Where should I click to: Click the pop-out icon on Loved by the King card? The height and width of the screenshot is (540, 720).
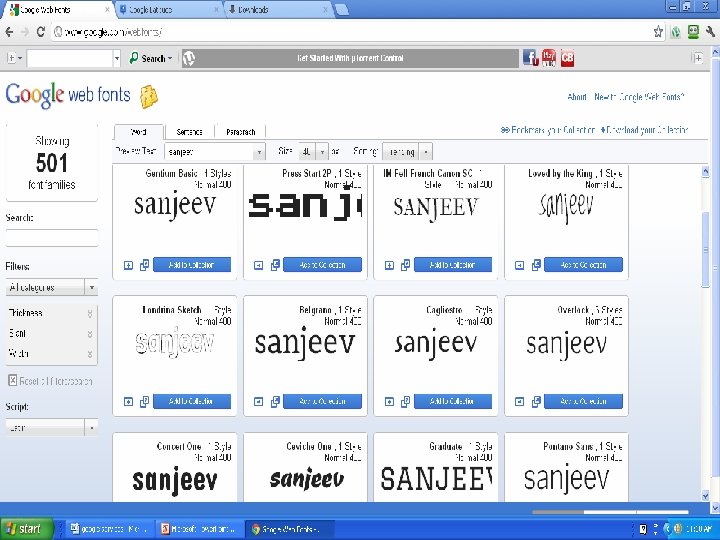pos(536,265)
